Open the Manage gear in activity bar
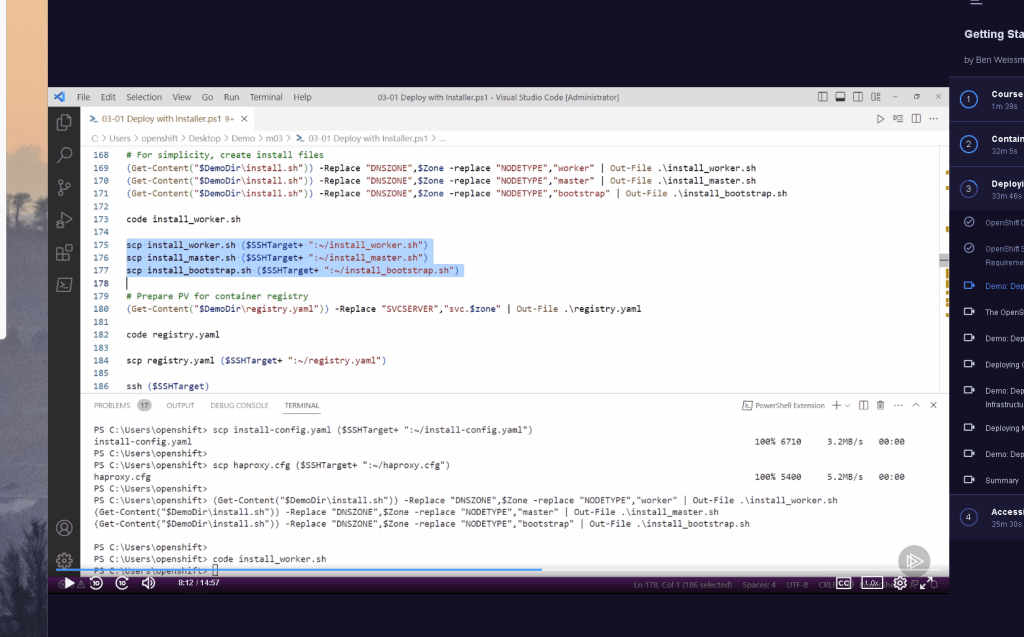This screenshot has height=637, width=1024. pyautogui.click(x=64, y=561)
